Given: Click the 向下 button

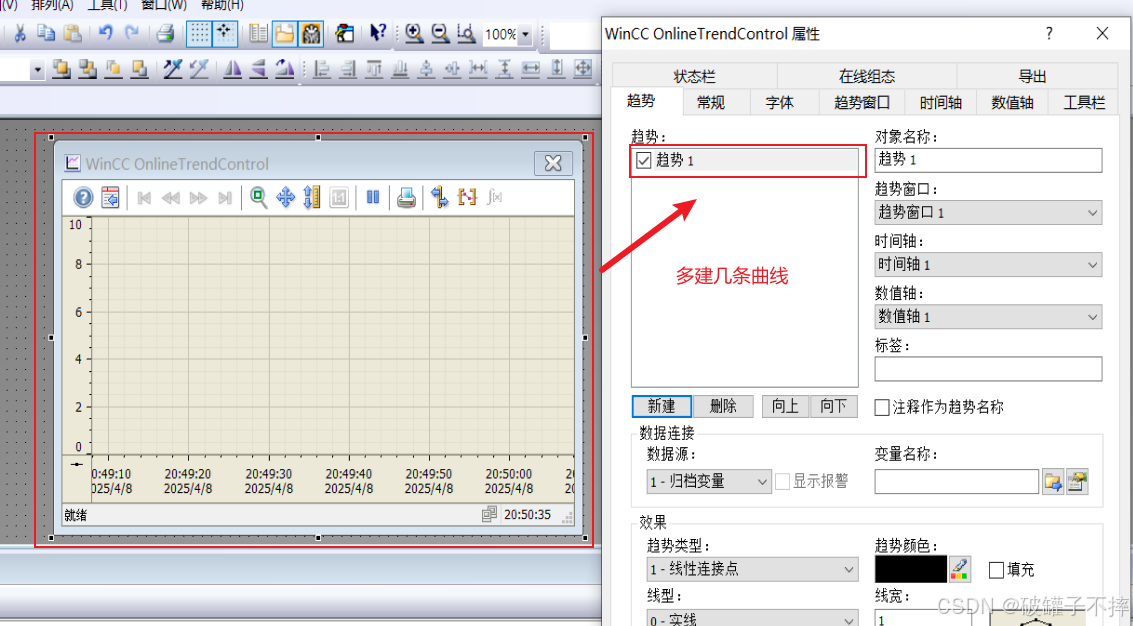Looking at the screenshot, I should pos(833,406).
